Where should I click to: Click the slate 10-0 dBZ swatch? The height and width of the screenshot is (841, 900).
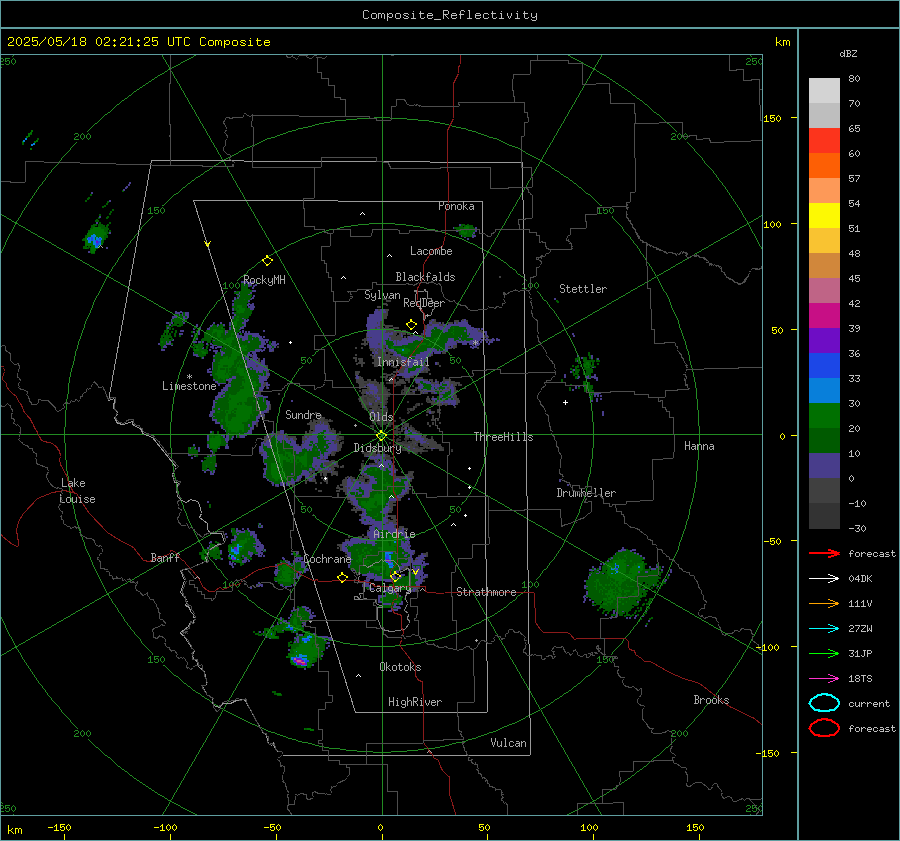(x=824, y=466)
